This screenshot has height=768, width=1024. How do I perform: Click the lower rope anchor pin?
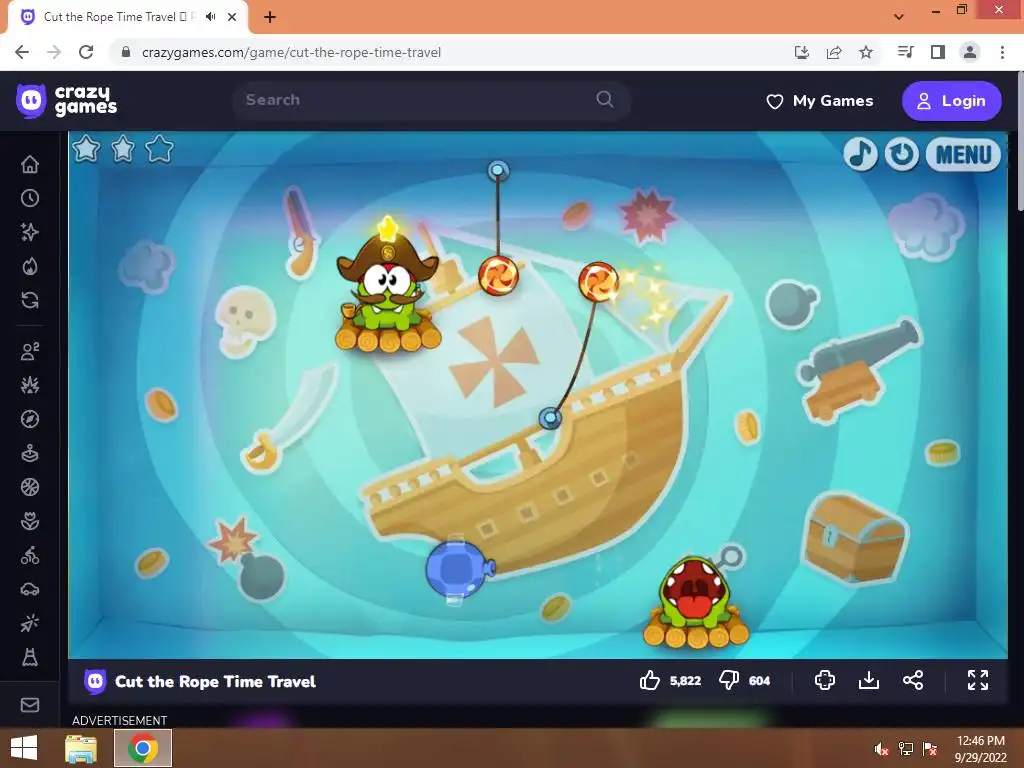[x=550, y=417]
